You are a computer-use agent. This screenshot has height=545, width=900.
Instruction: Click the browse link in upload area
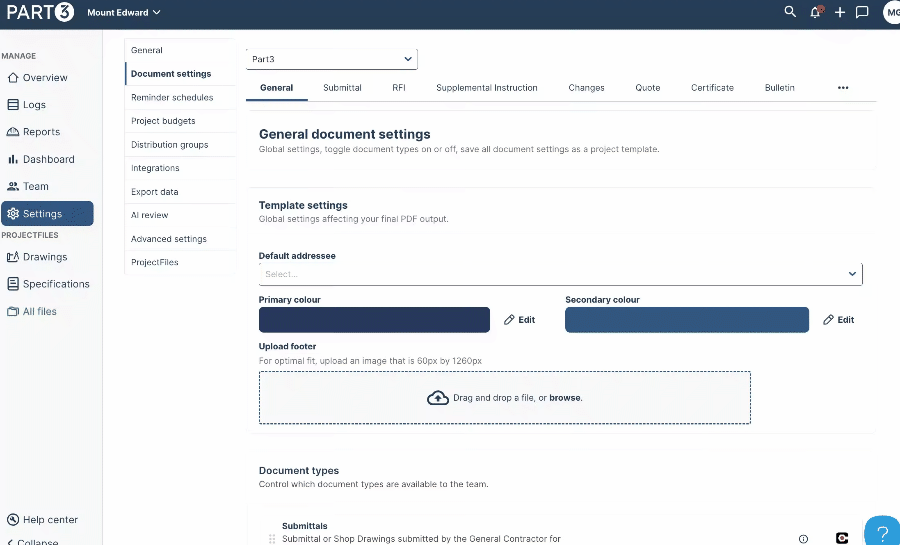(565, 398)
